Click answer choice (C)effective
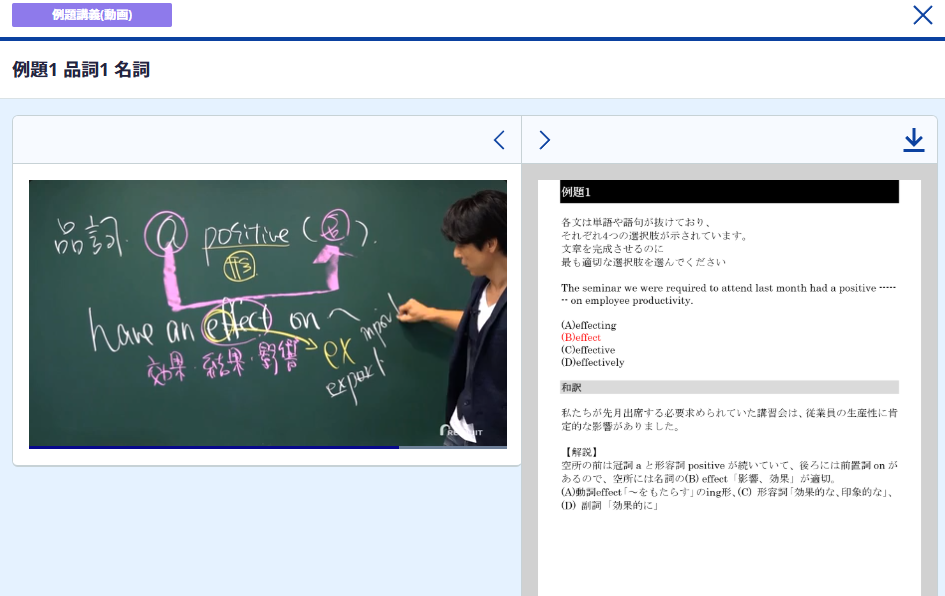This screenshot has width=945, height=596. [588, 350]
